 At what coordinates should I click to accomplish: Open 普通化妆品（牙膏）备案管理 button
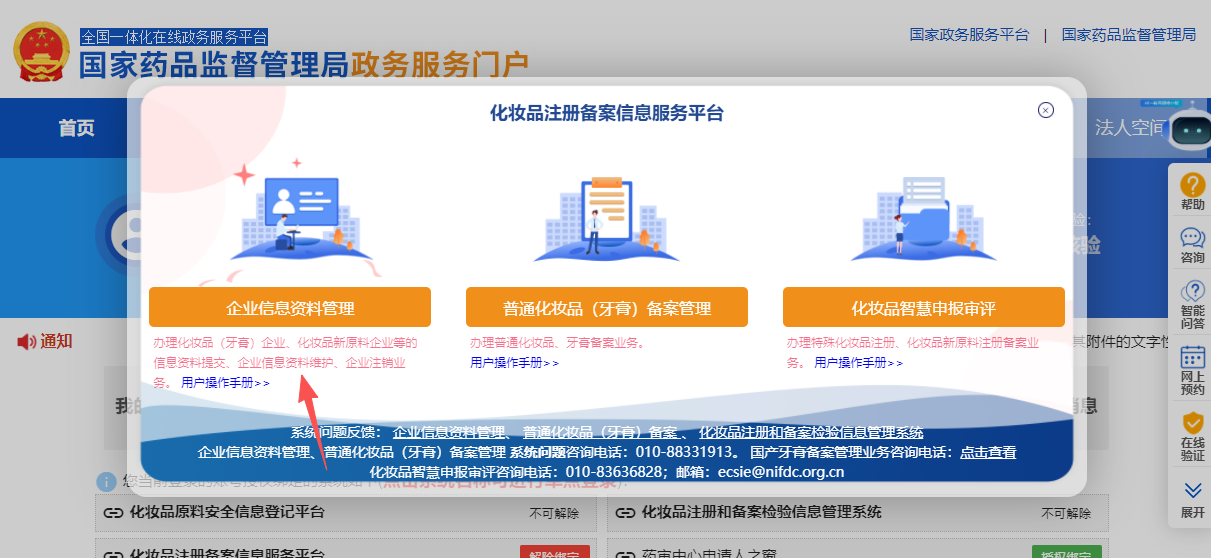click(607, 307)
